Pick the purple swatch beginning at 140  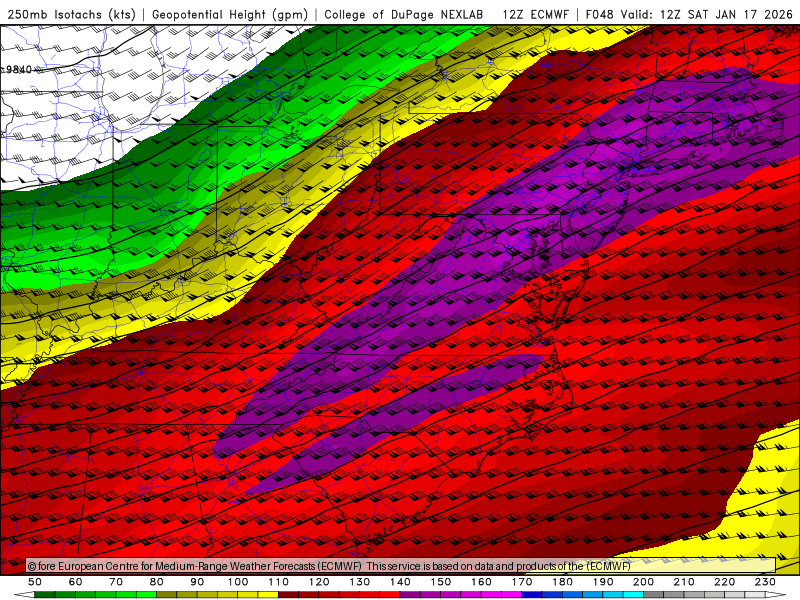(x=410, y=595)
